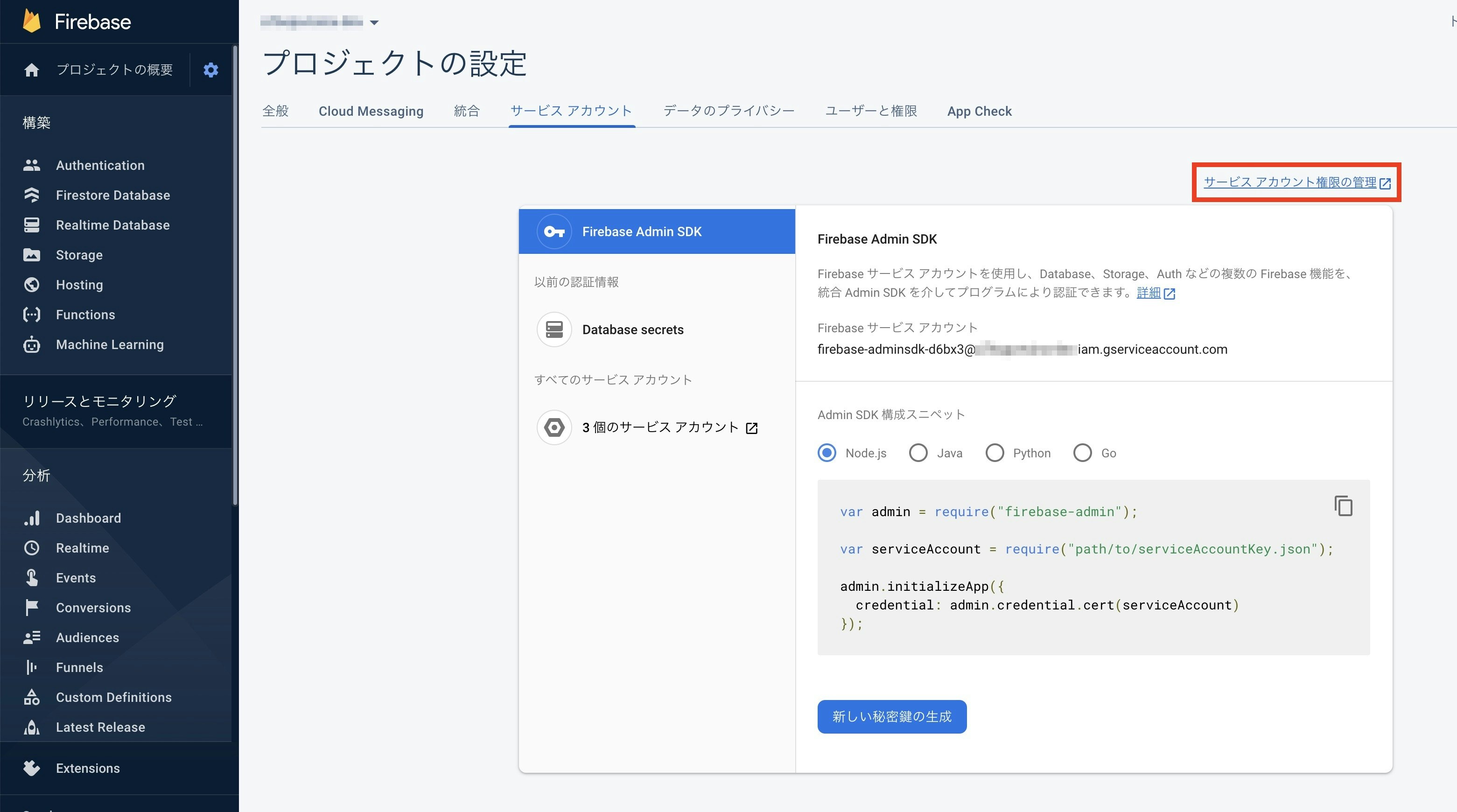The width and height of the screenshot is (1457, 812).
Task: Switch to the Cloud Messaging tab
Action: coord(371,111)
